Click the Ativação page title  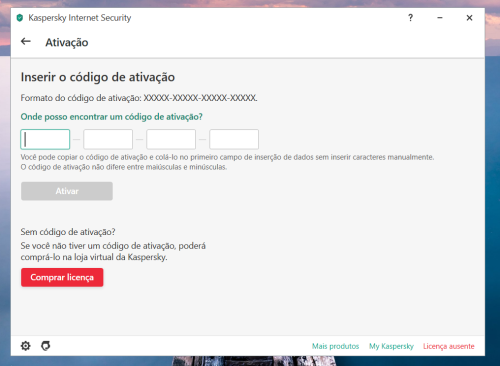(x=67, y=43)
